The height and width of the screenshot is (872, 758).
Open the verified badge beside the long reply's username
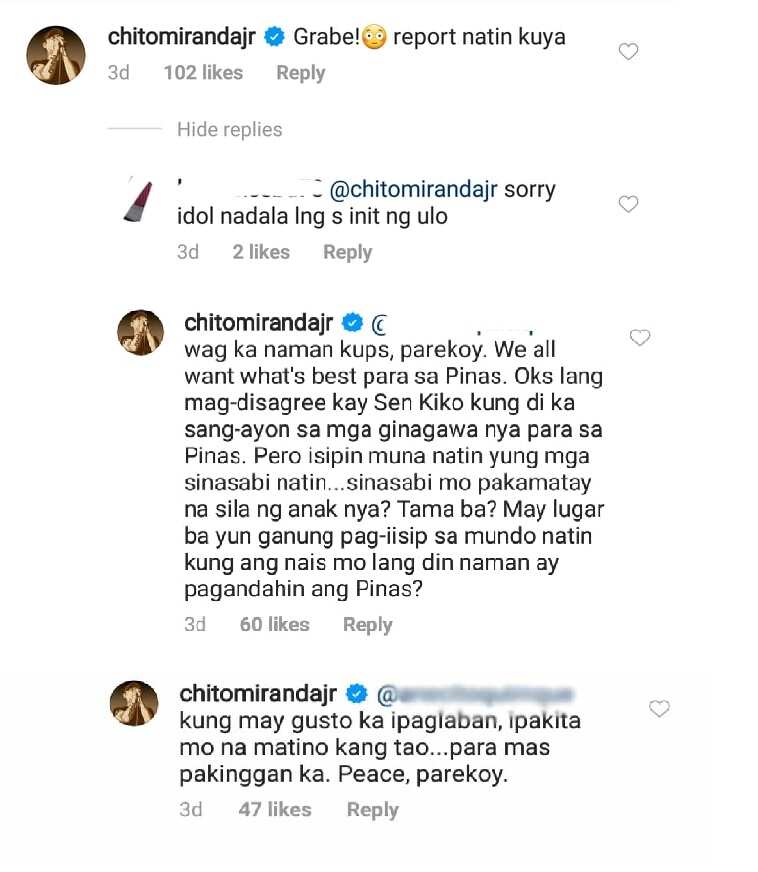pyautogui.click(x=351, y=322)
